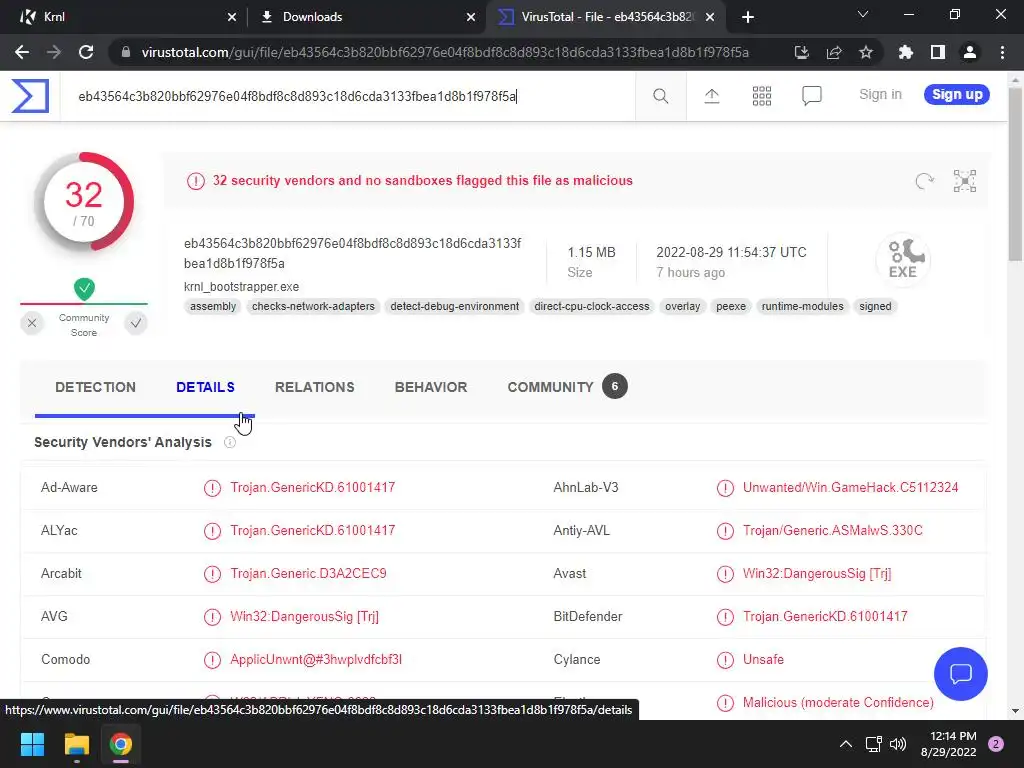Click the taskbar volume icon
The height and width of the screenshot is (768, 1024).
(x=898, y=744)
